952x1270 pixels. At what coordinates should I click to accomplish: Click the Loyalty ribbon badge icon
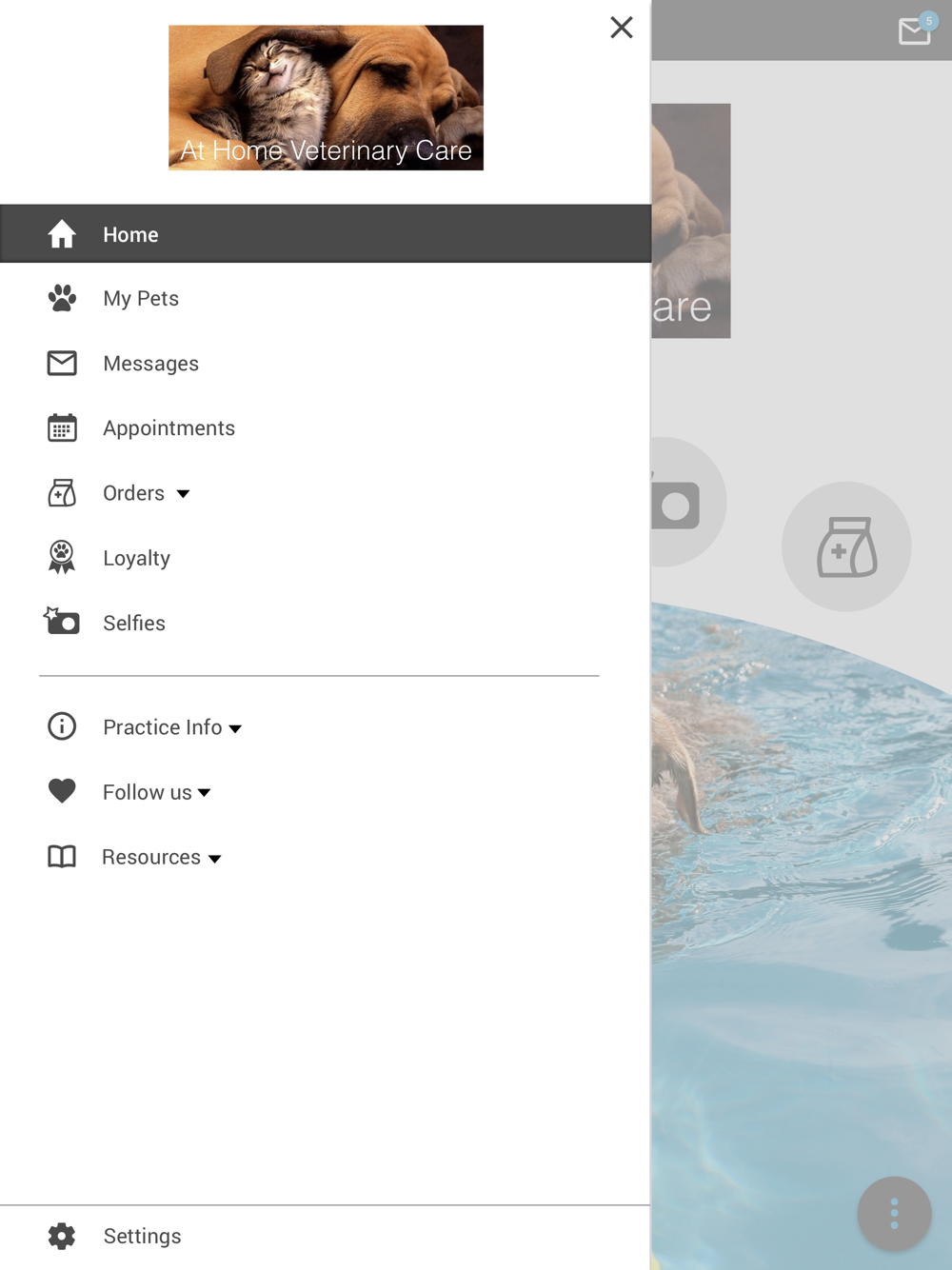pos(62,557)
